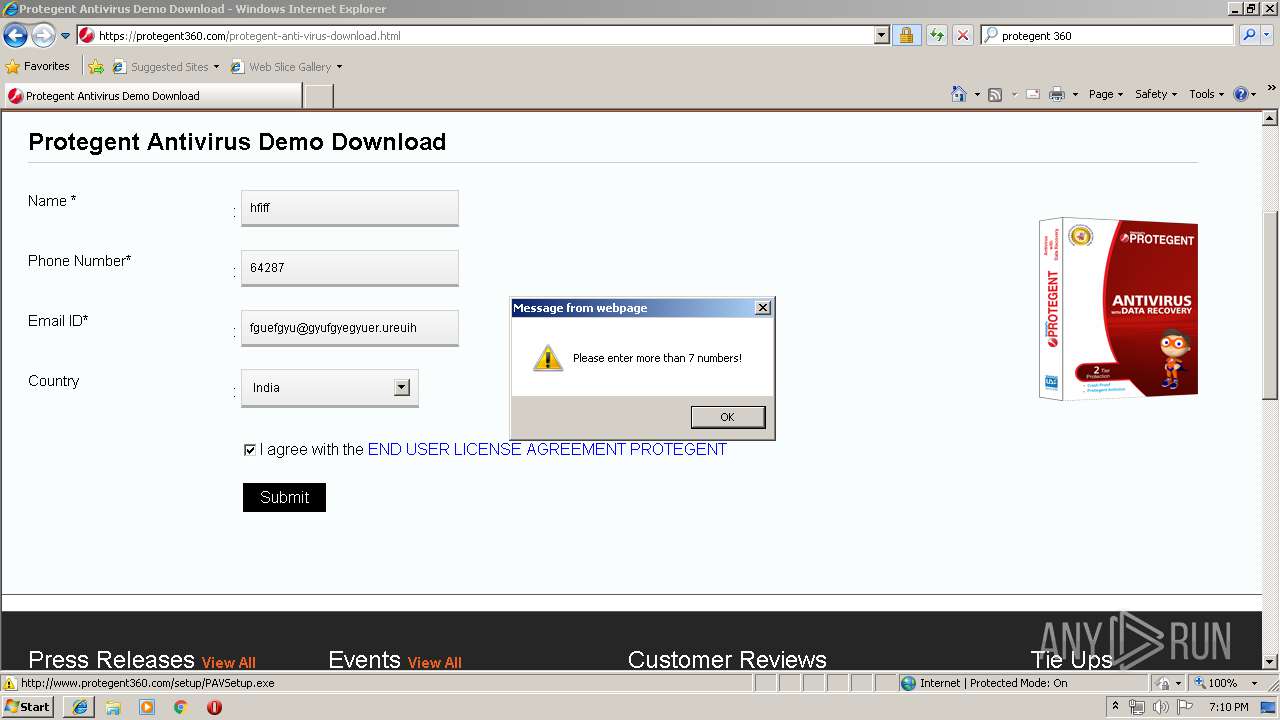This screenshot has width=1280, height=720.
Task: Open Windows Explorer folder on taskbar
Action: 113,707
